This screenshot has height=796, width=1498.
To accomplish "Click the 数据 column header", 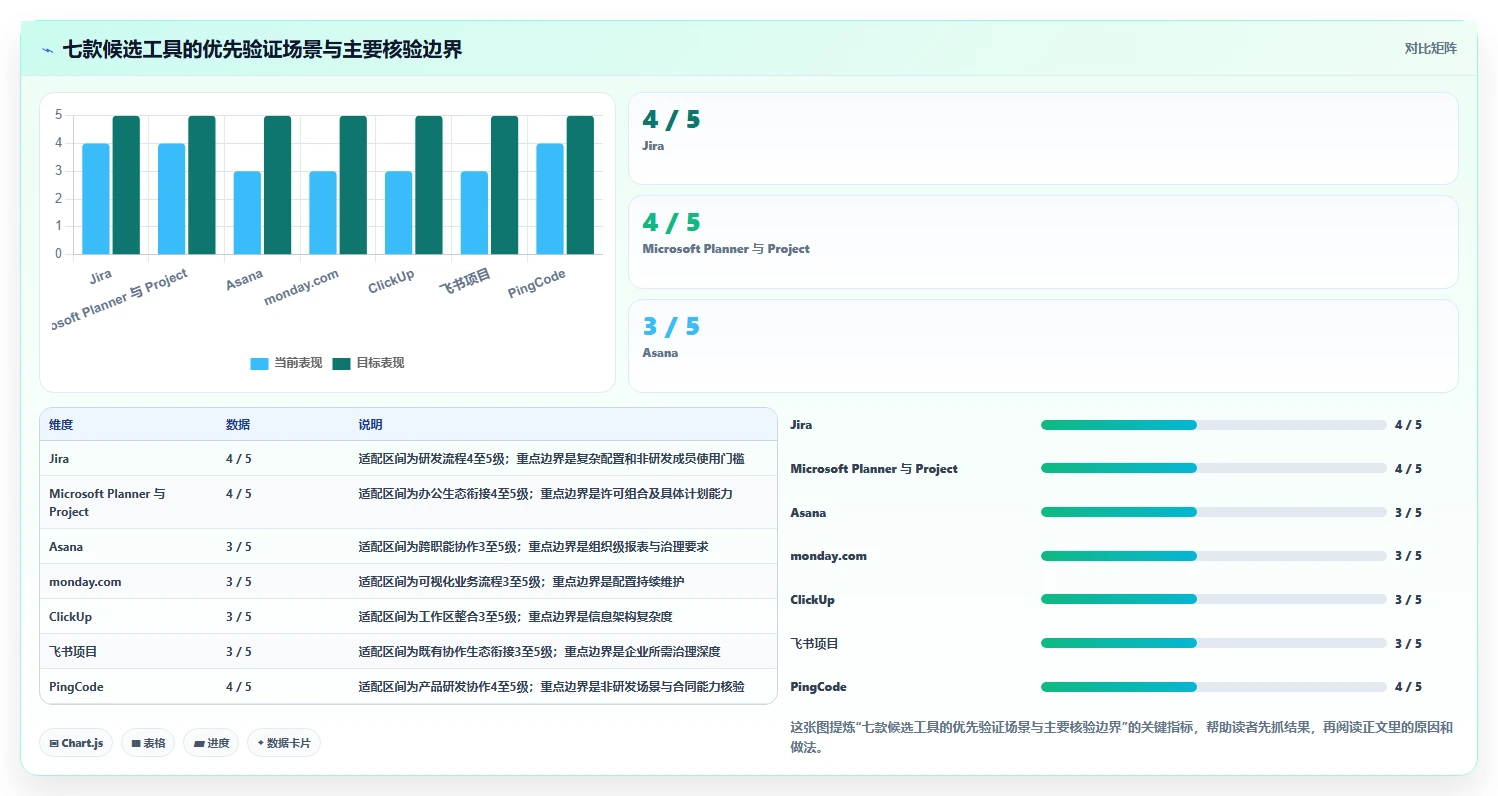I will tap(238, 425).
